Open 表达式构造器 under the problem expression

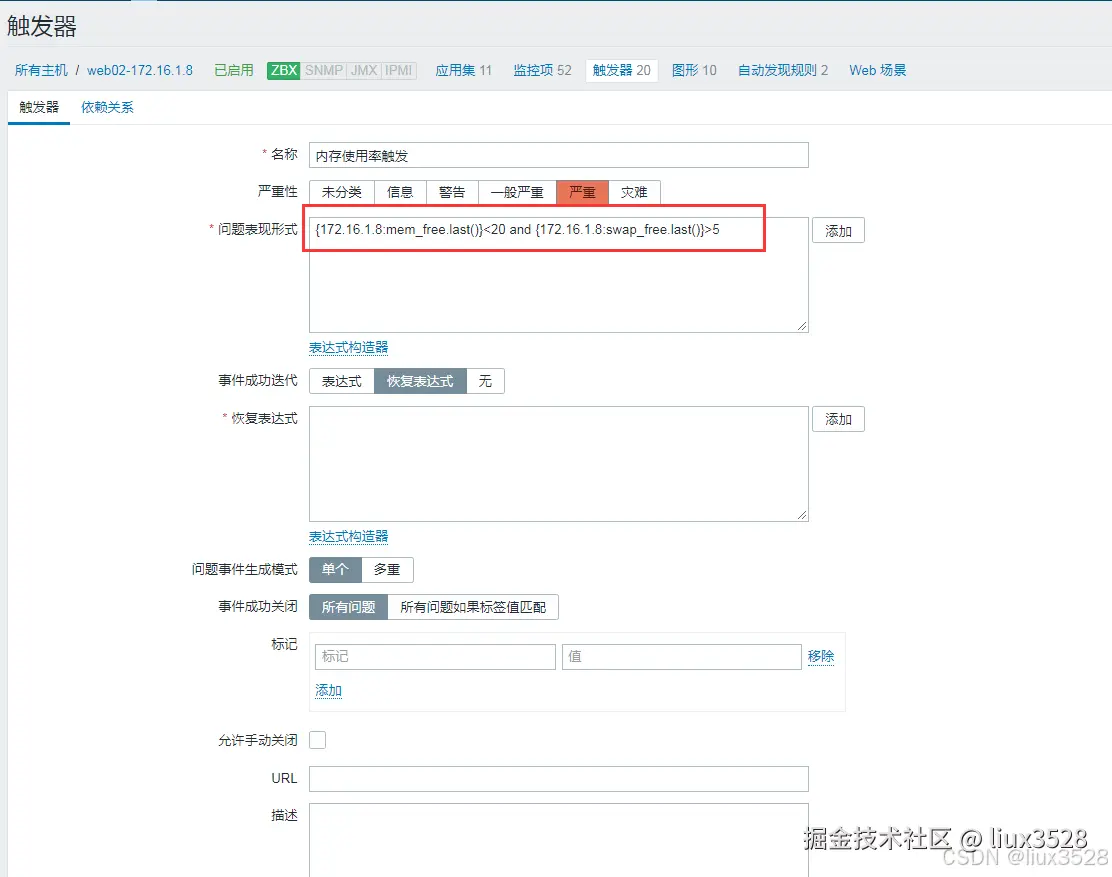pyautogui.click(x=348, y=347)
